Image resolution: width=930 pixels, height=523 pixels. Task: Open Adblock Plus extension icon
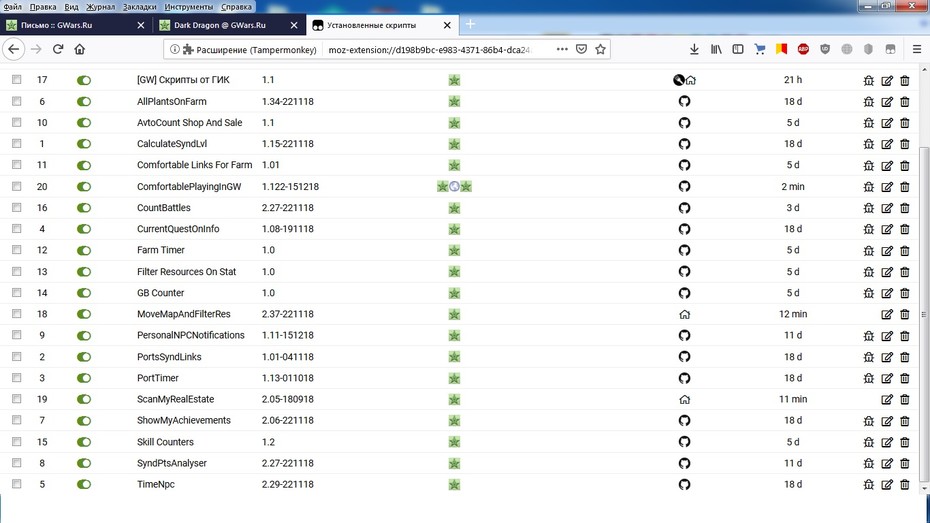click(803, 49)
